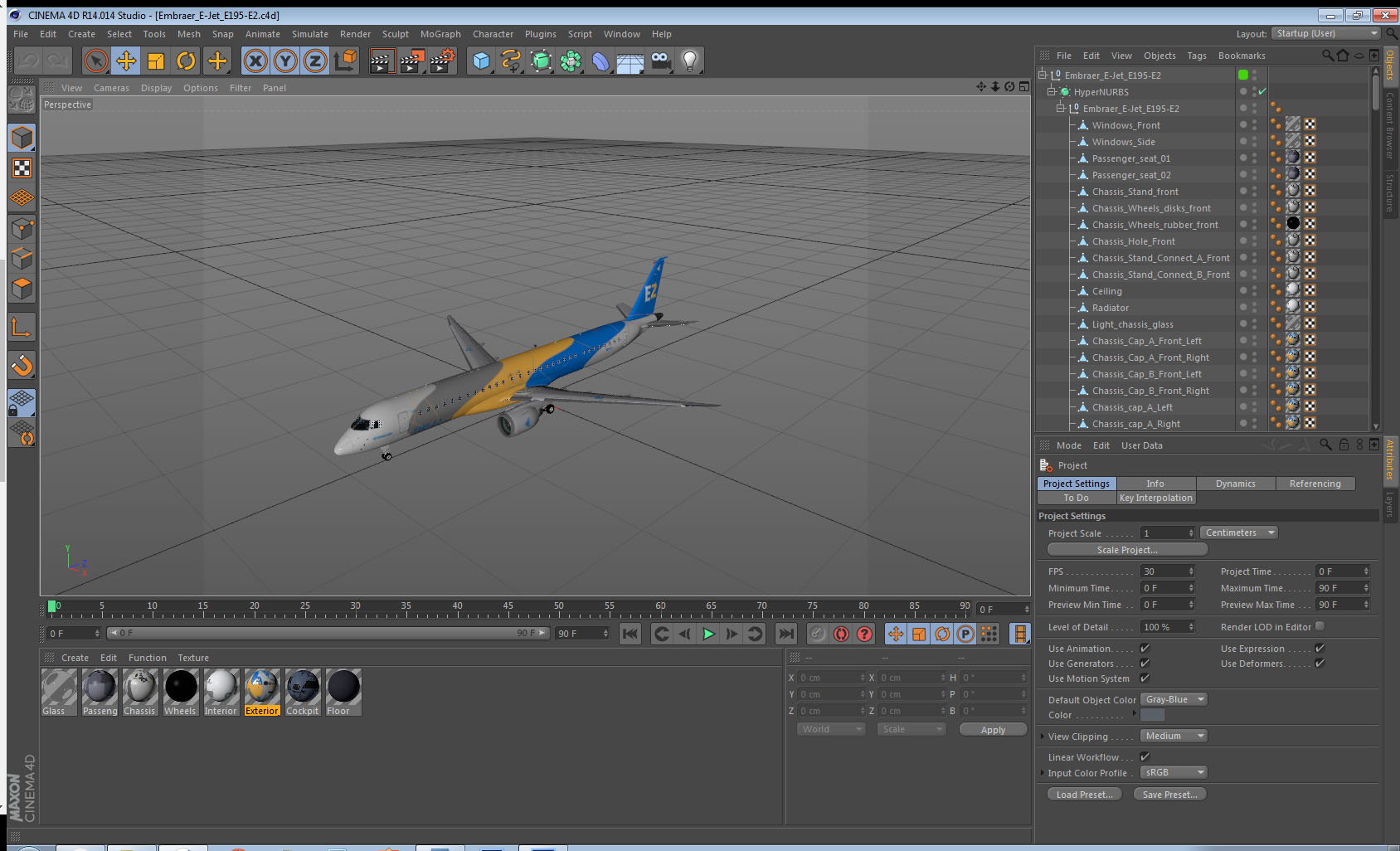Screen dimensions: 1400x851
Task: Add a camera object
Action: 660,61
